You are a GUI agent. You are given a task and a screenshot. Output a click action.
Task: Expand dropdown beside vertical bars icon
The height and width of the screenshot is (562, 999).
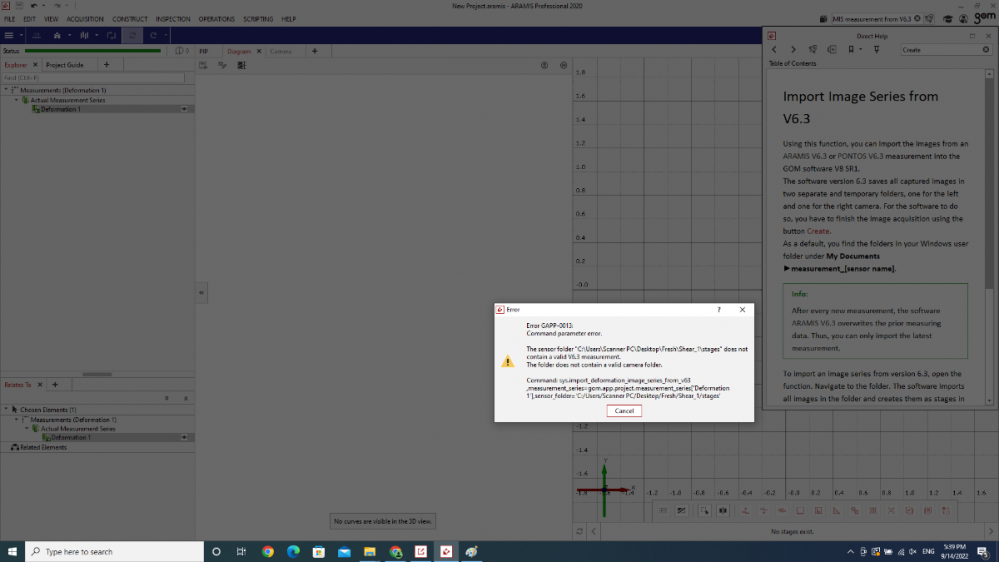pos(96,36)
